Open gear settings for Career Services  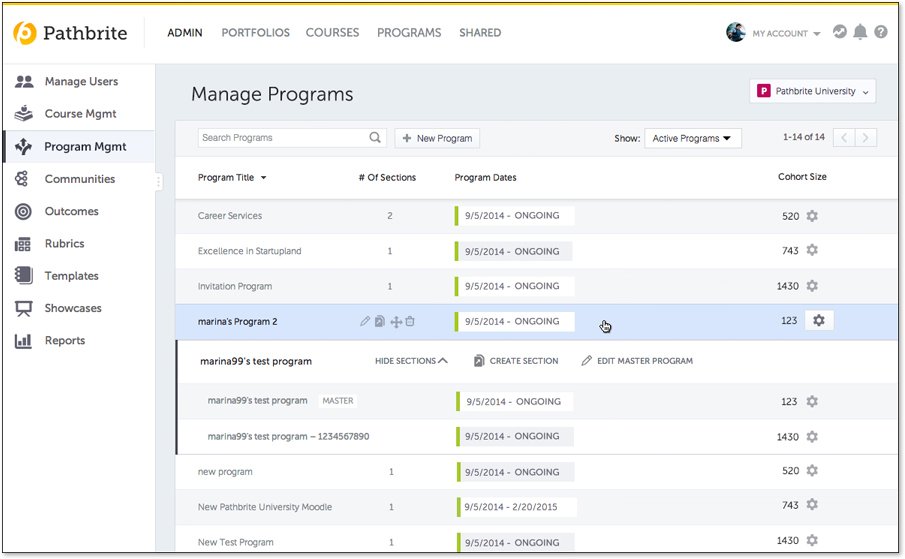point(812,216)
